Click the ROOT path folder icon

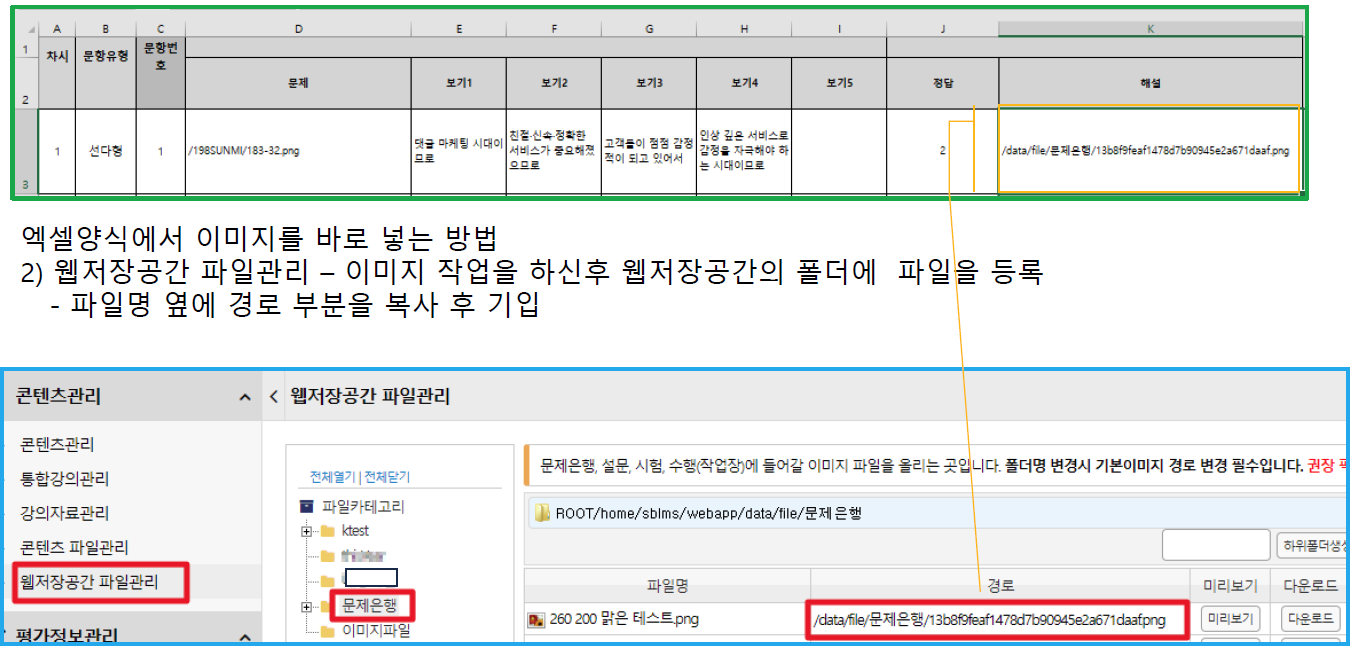click(x=542, y=513)
